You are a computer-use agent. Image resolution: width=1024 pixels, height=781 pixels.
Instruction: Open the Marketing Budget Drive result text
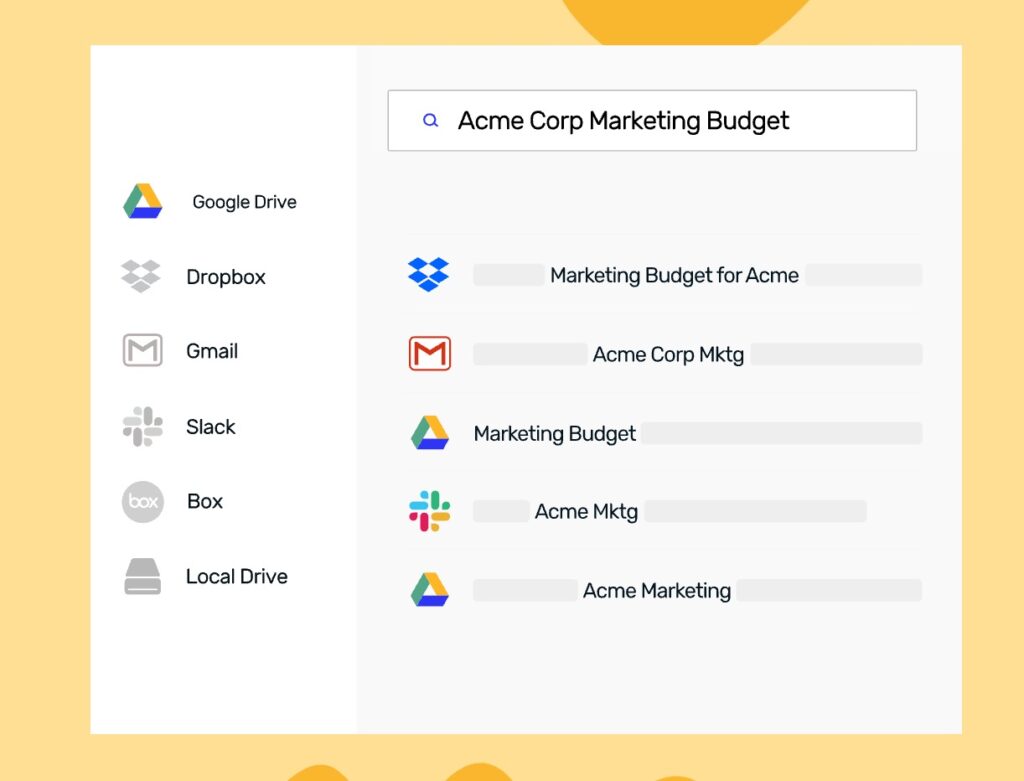point(554,434)
